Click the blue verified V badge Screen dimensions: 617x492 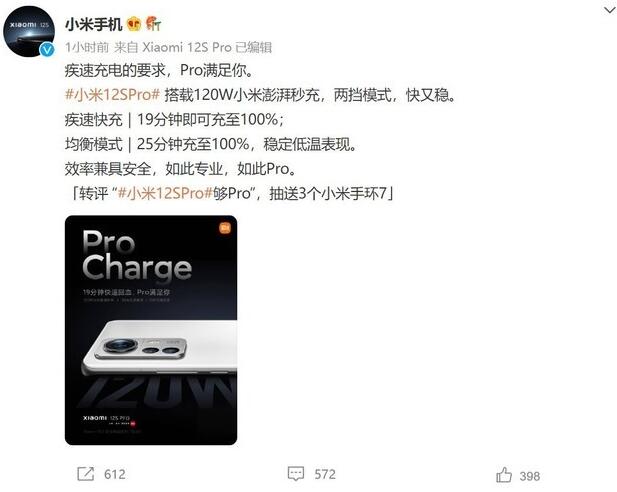click(47, 50)
